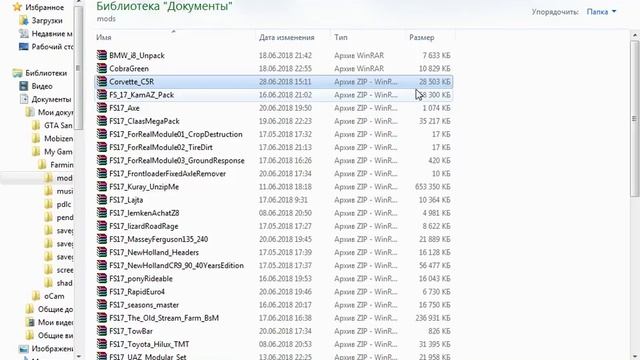
Task: Click the GTA San folder icon
Action: pos(36,125)
